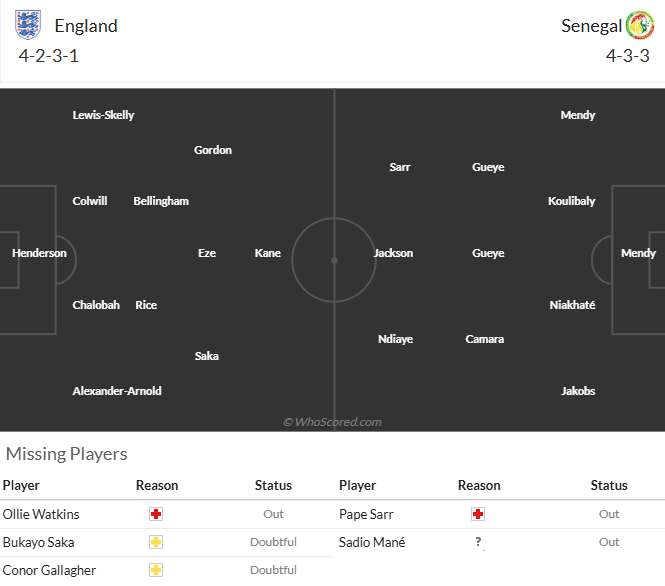
Task: Click the WhoScored.com watermark on pitch
Action: click(x=332, y=422)
